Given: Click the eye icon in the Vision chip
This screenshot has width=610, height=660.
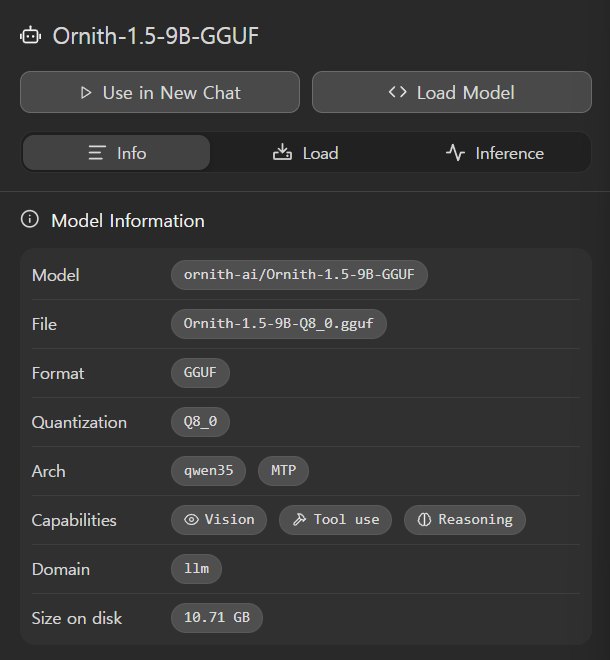Looking at the screenshot, I should click(191, 520).
